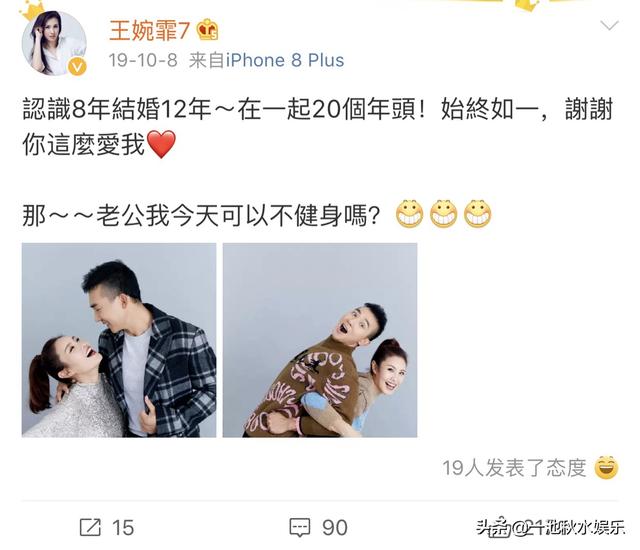Viewport: 640px width, 550px height.
Task: Tap the orange verified V badge
Action: coord(77,67)
